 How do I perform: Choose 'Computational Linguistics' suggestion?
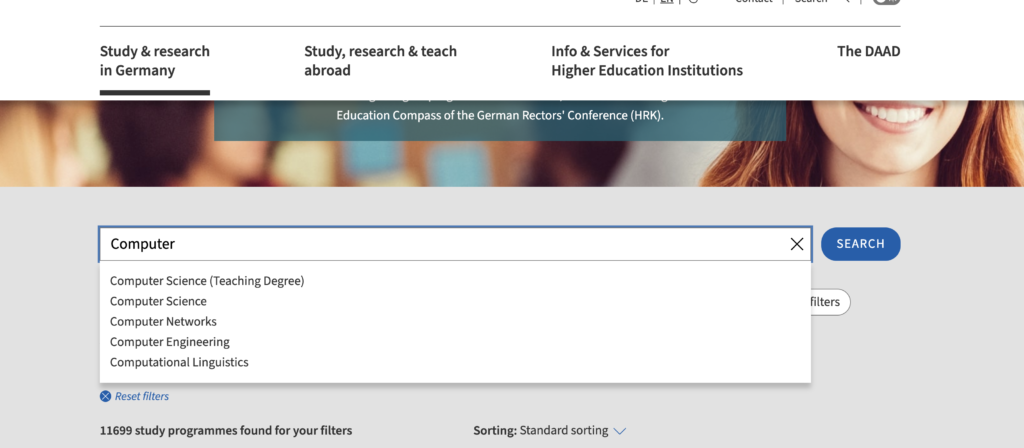tap(179, 362)
